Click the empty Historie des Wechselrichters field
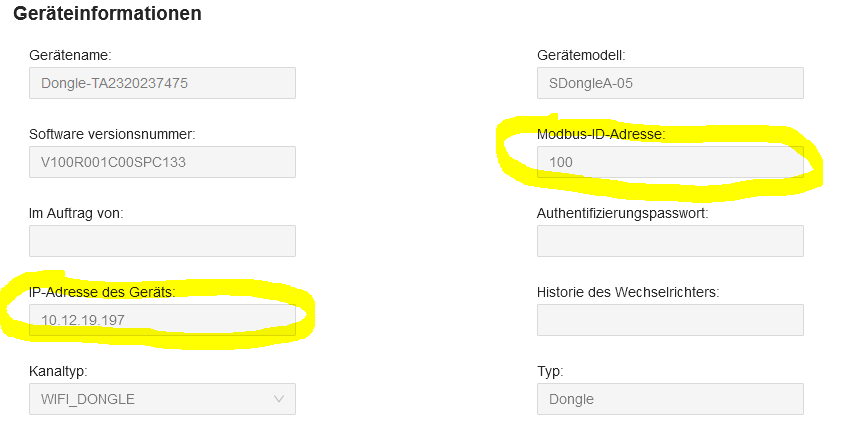 [x=670, y=320]
